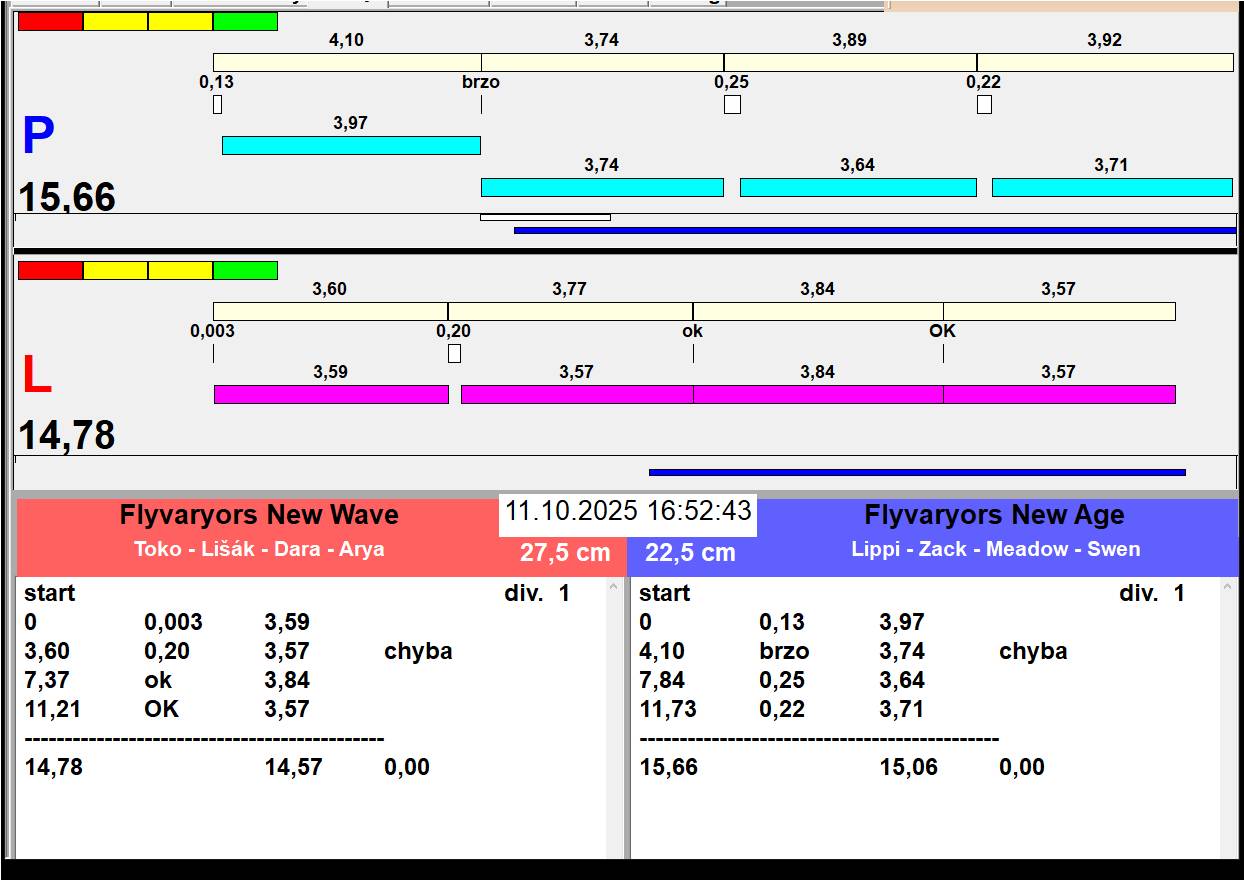Toggle the small box under 0,20 in lane L

tap(454, 353)
